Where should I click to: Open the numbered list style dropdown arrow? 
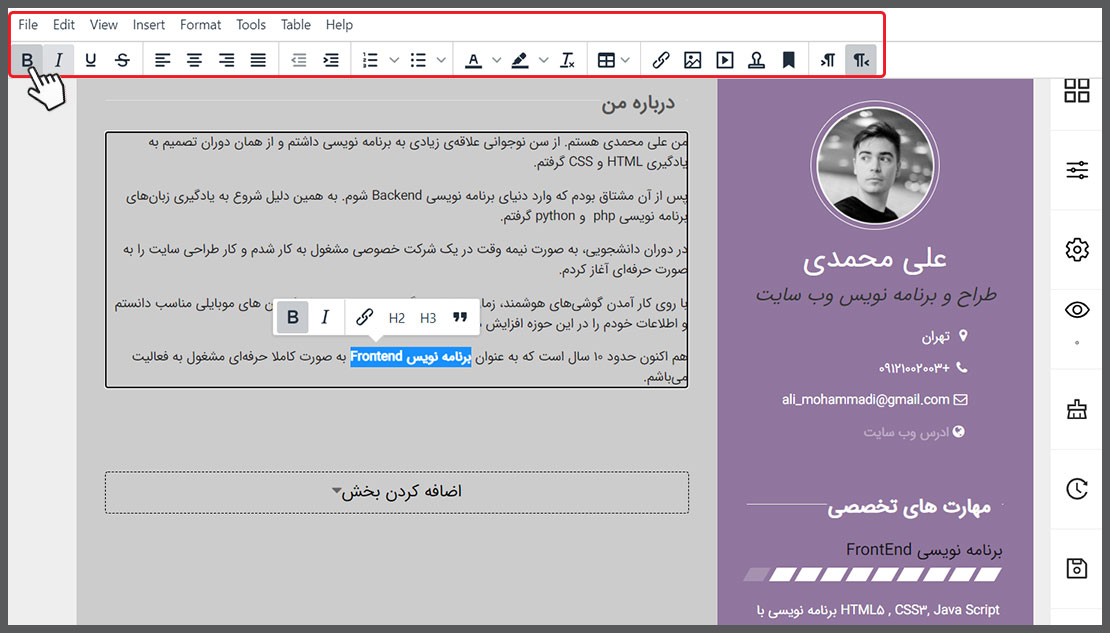coord(394,60)
